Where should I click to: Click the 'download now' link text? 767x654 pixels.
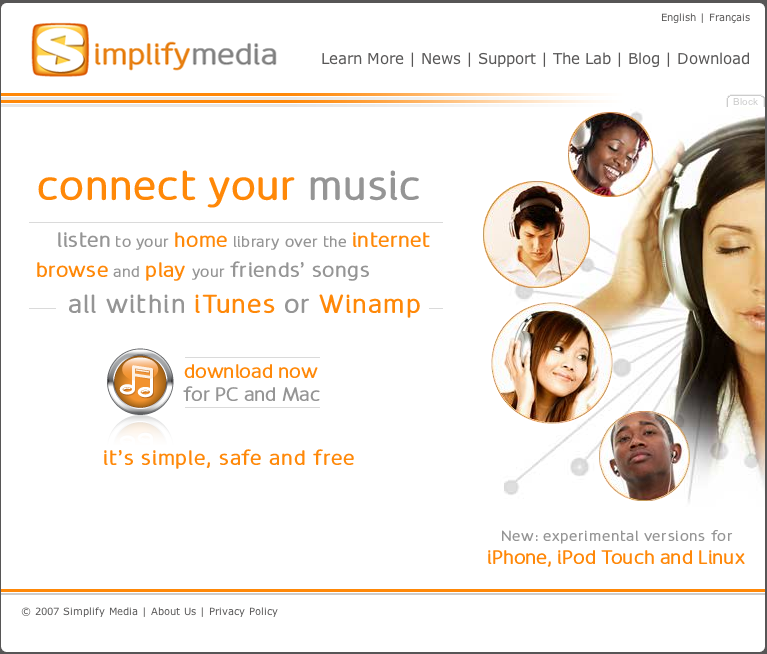pyautogui.click(x=251, y=371)
